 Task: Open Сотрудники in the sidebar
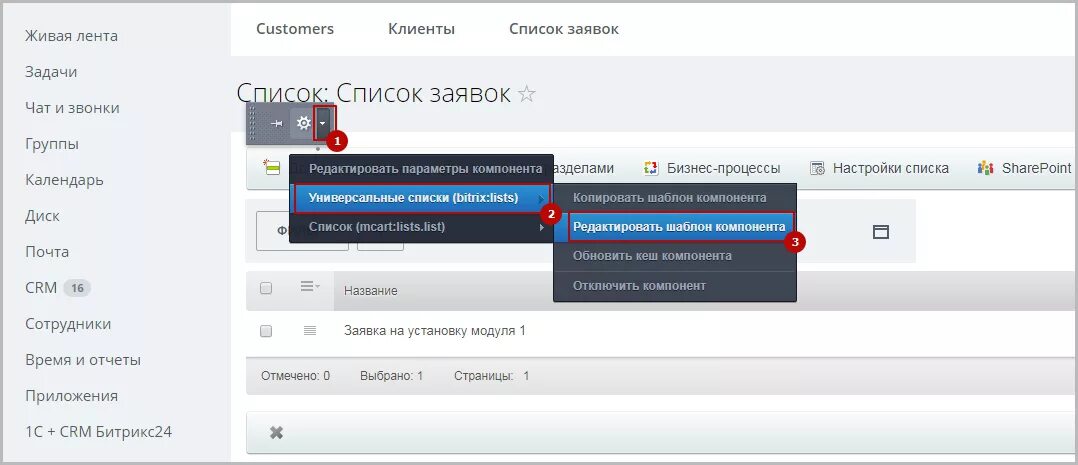coord(68,324)
